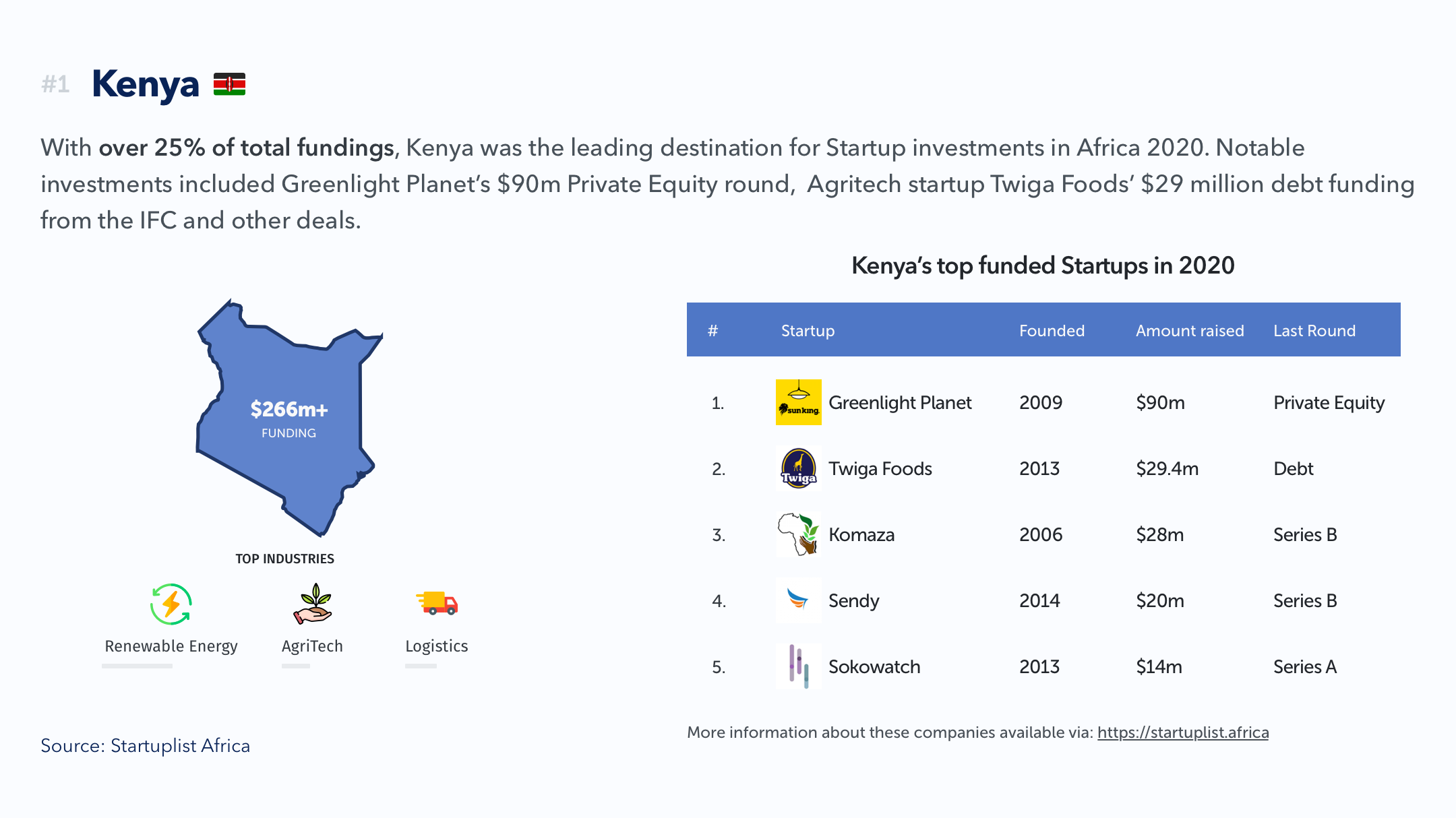This screenshot has height=818, width=1456.
Task: Open the startuplist.africa hyperlink
Action: [1183, 732]
